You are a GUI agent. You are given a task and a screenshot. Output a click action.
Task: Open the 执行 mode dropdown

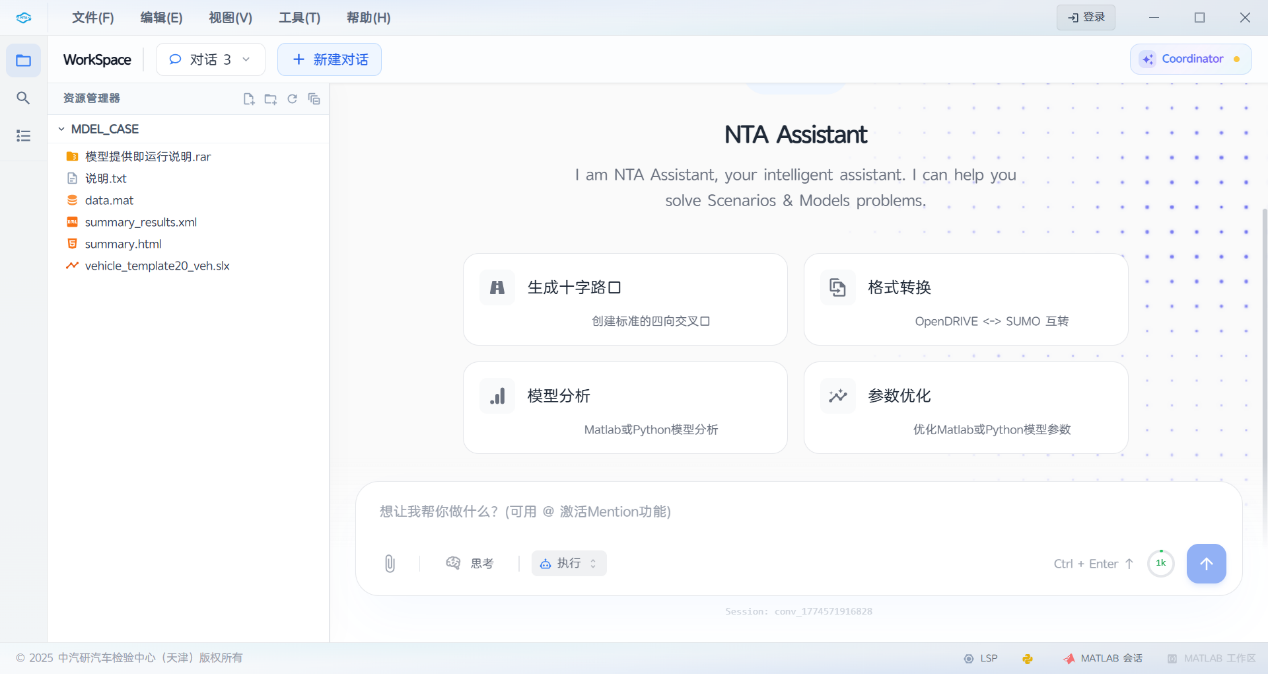pyautogui.click(x=569, y=563)
